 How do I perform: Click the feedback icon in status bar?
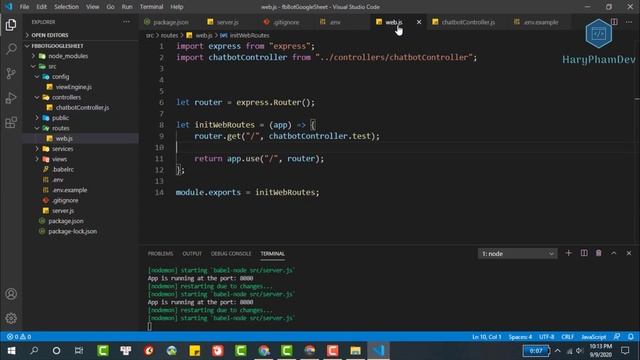click(617, 337)
